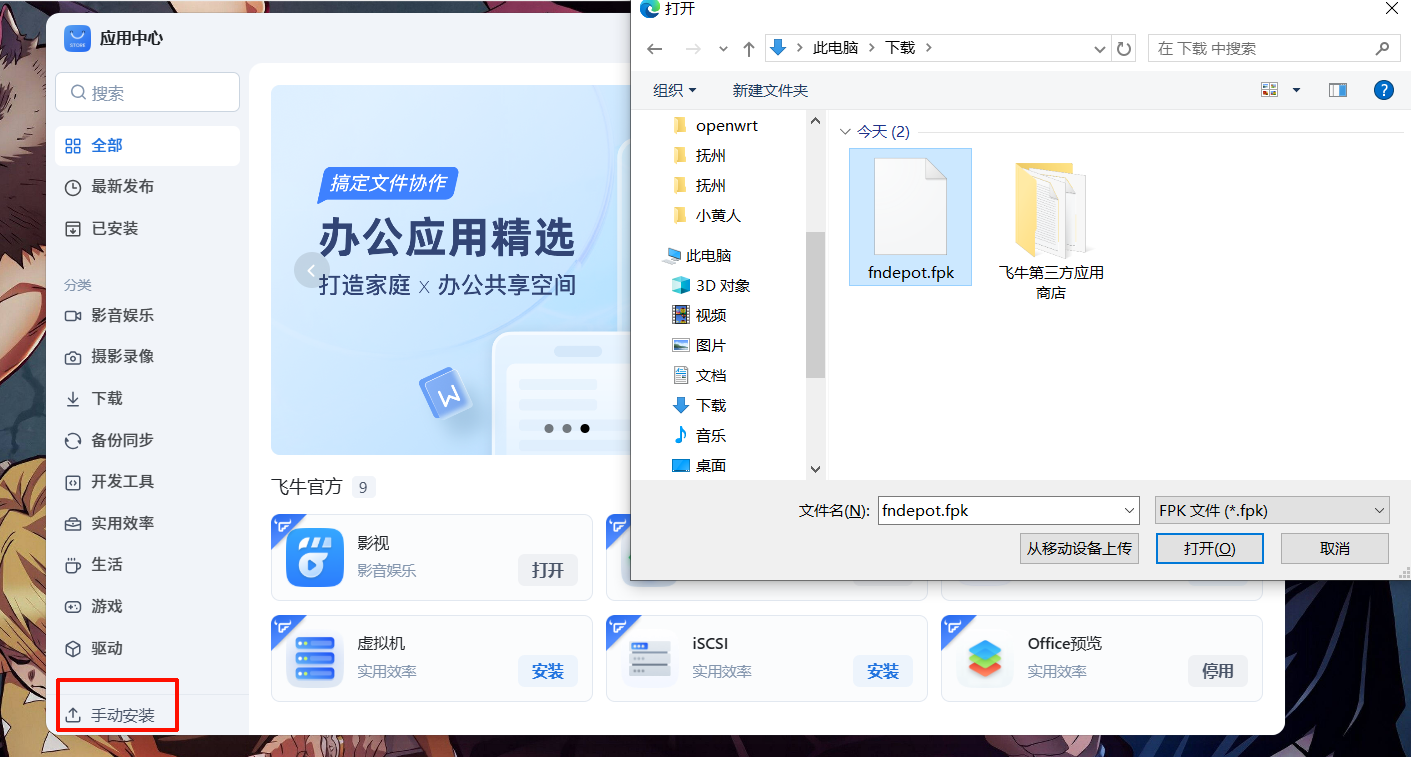Click the search magnifier in dialog search box
This screenshot has height=757, width=1411.
(x=1383, y=48)
